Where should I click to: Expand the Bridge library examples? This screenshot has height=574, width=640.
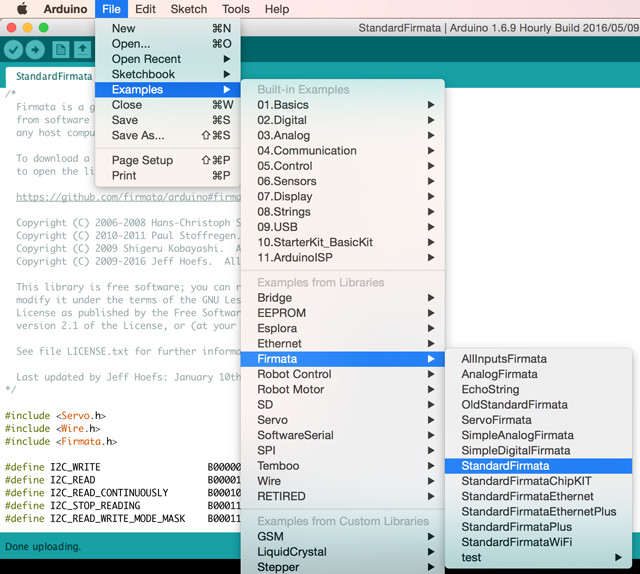click(343, 298)
